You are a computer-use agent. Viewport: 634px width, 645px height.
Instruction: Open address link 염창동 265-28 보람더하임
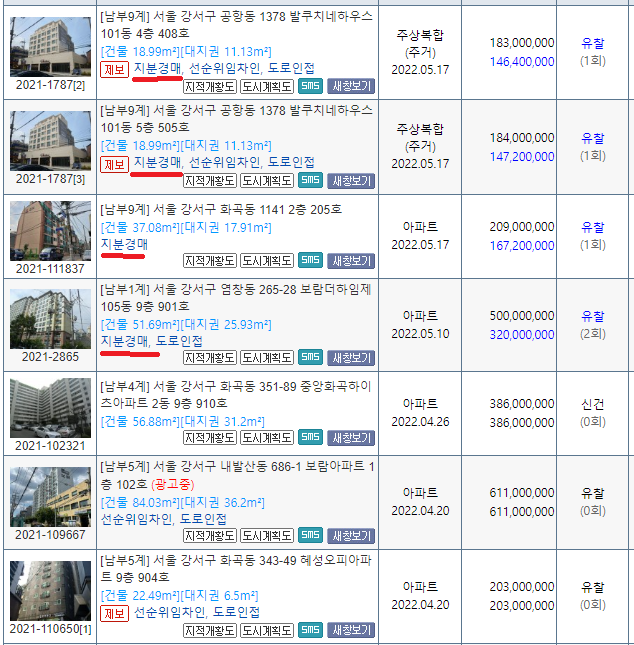tap(236, 298)
